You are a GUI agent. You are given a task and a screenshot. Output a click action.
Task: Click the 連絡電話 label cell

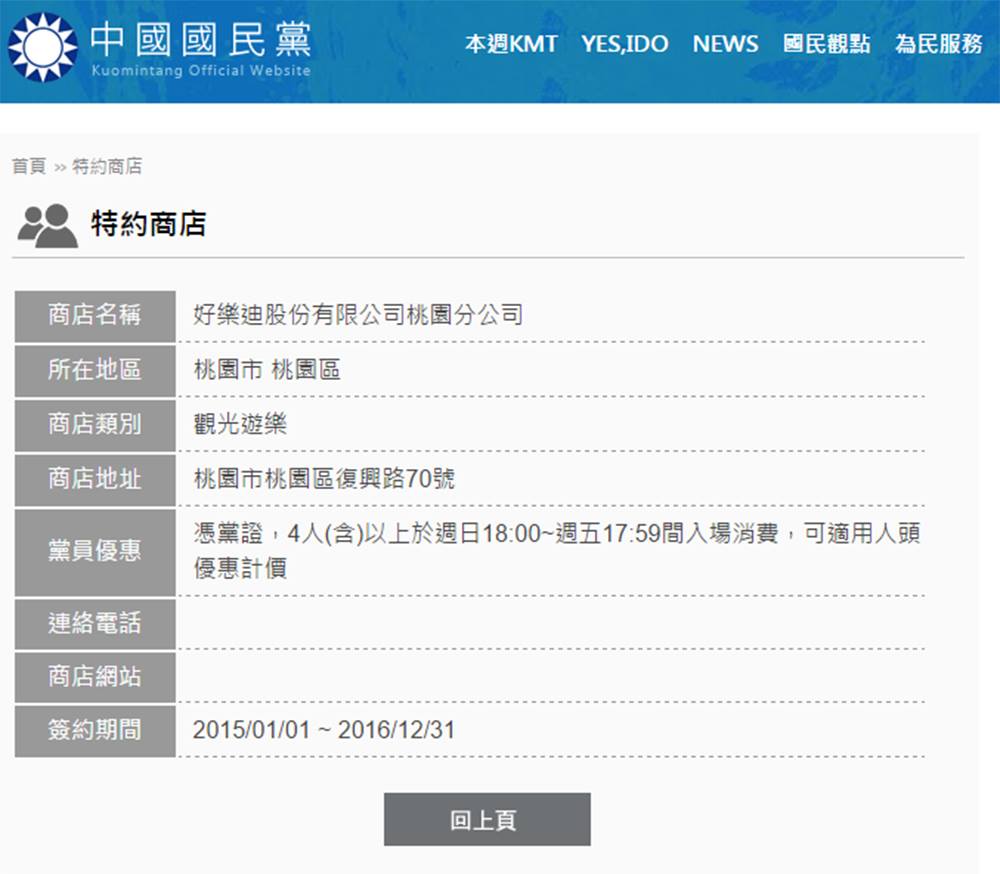coord(95,624)
